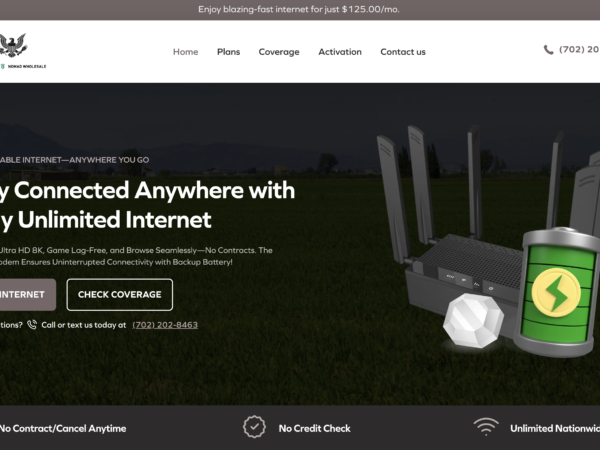Image resolution: width=600 pixels, height=450 pixels.
Task: Click the (702) phone number in the header
Action: pyautogui.click(x=579, y=50)
